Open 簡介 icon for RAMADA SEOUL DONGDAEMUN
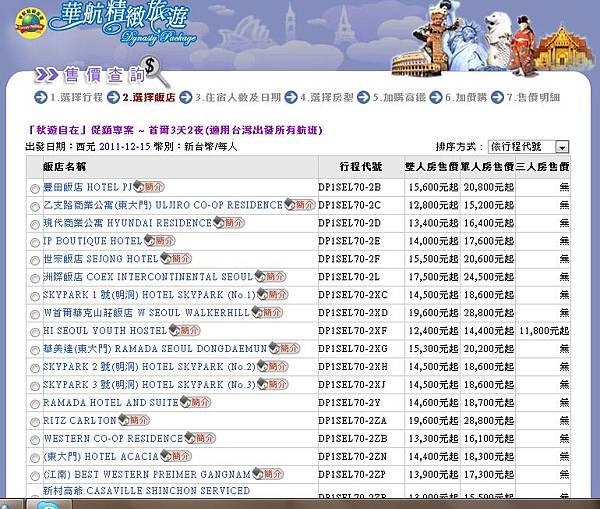The width and height of the screenshot is (600, 509). pyautogui.click(x=284, y=348)
